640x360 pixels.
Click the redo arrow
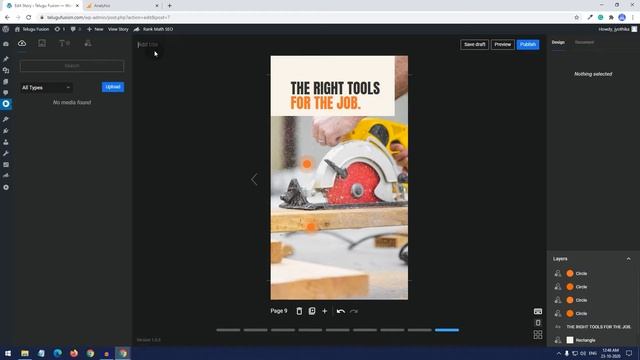pos(354,311)
